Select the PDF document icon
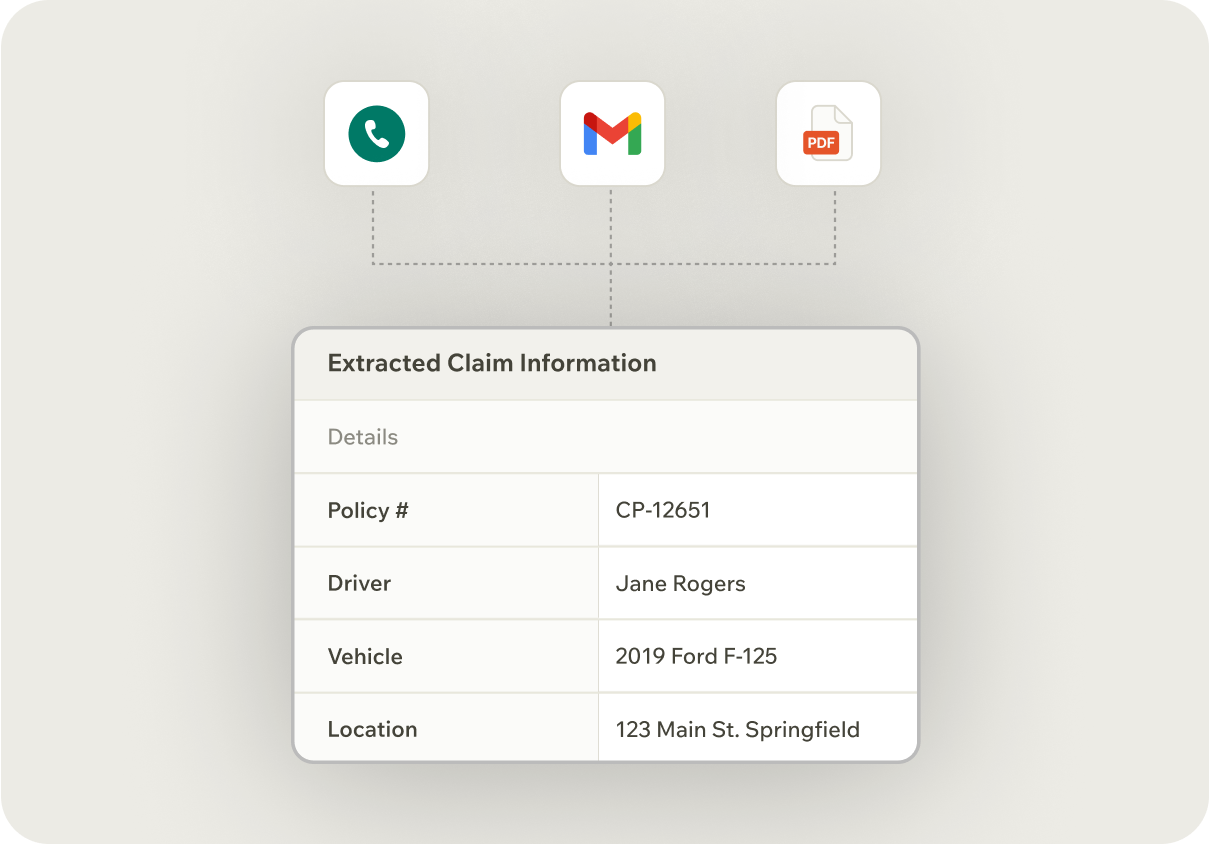 [829, 134]
